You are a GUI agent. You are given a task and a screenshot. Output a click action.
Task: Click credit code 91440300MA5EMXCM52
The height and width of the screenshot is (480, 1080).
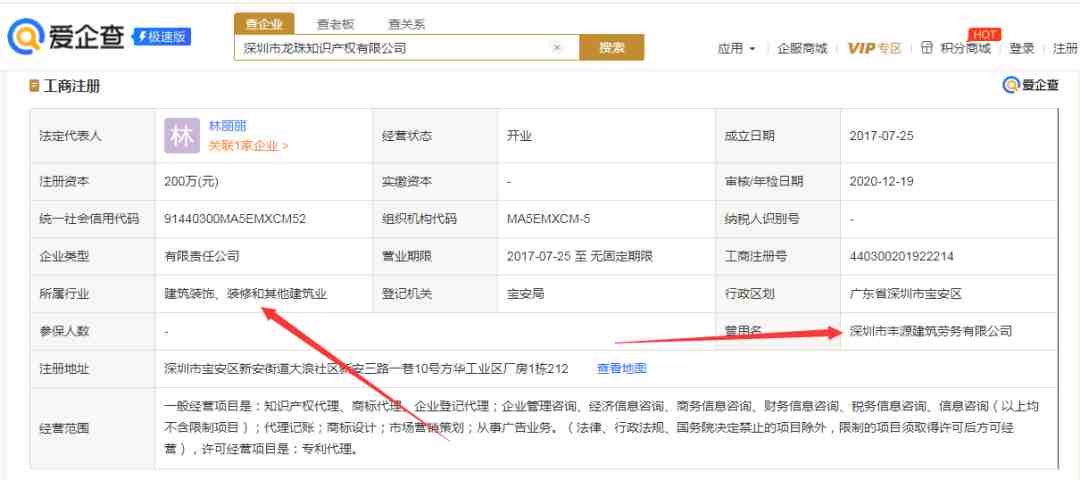point(235,219)
